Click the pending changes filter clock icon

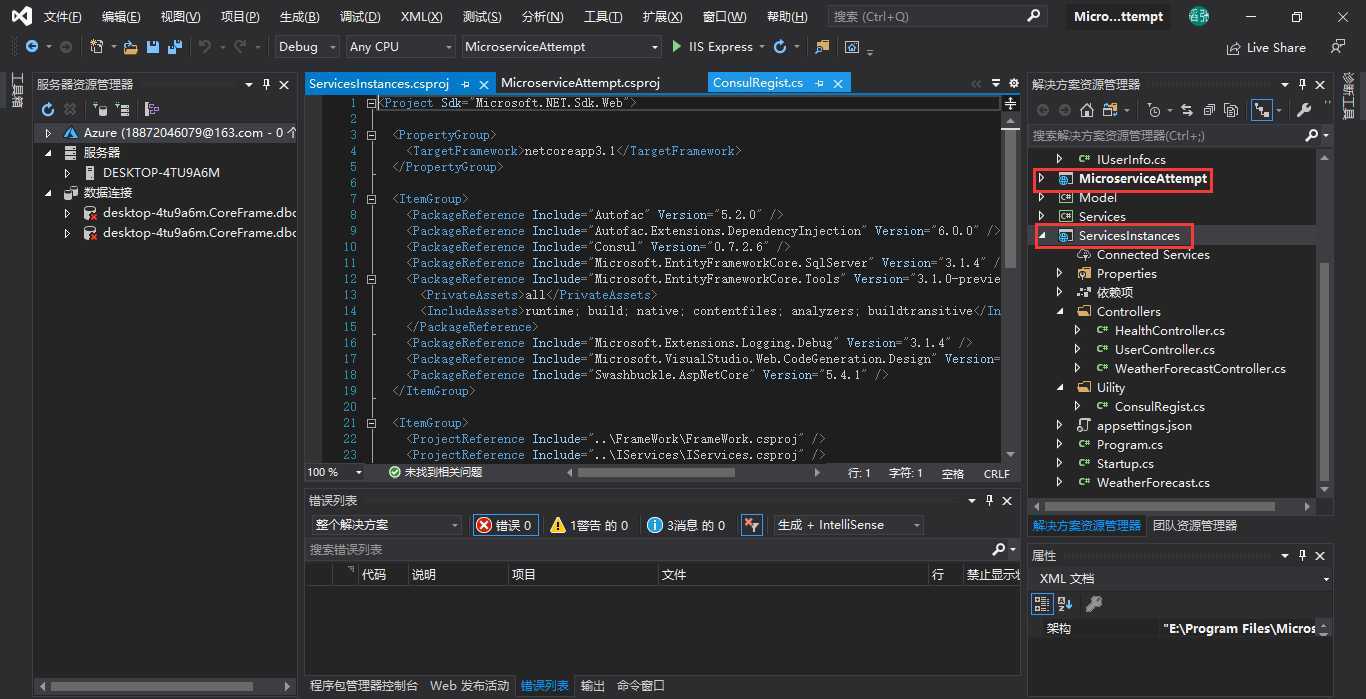[x=1155, y=110]
